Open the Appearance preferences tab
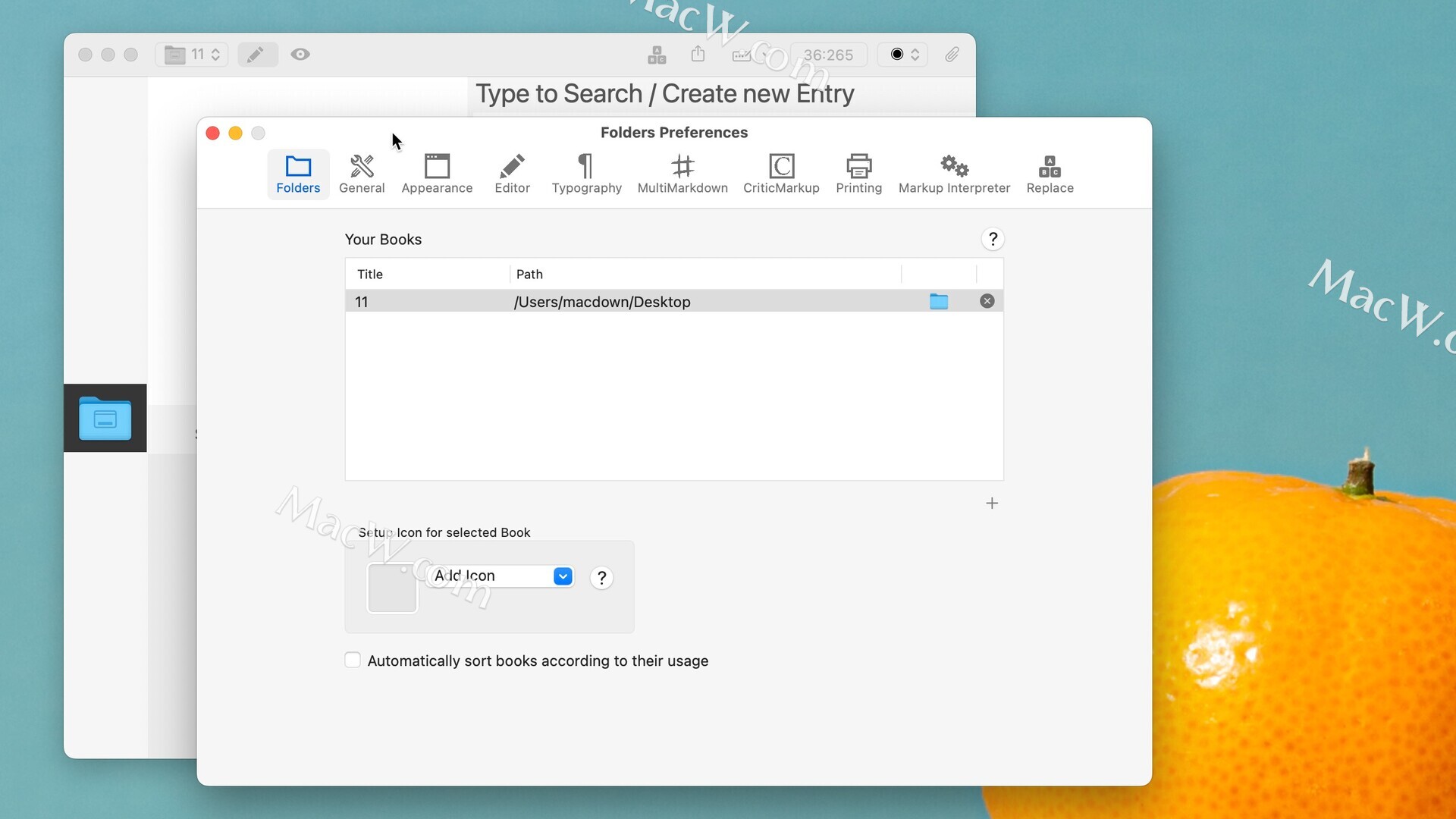 (x=437, y=174)
